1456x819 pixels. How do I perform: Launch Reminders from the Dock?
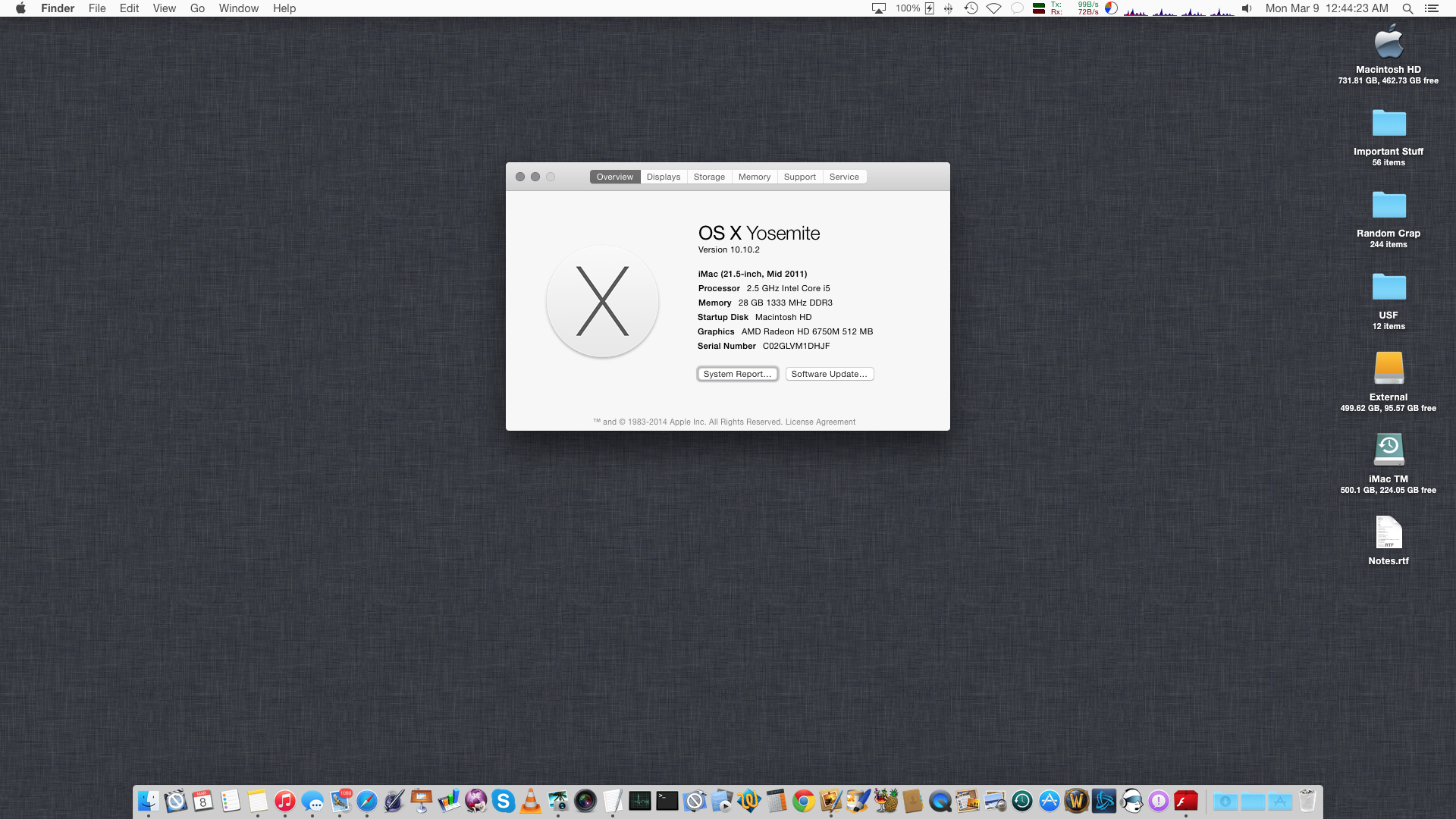(231, 801)
